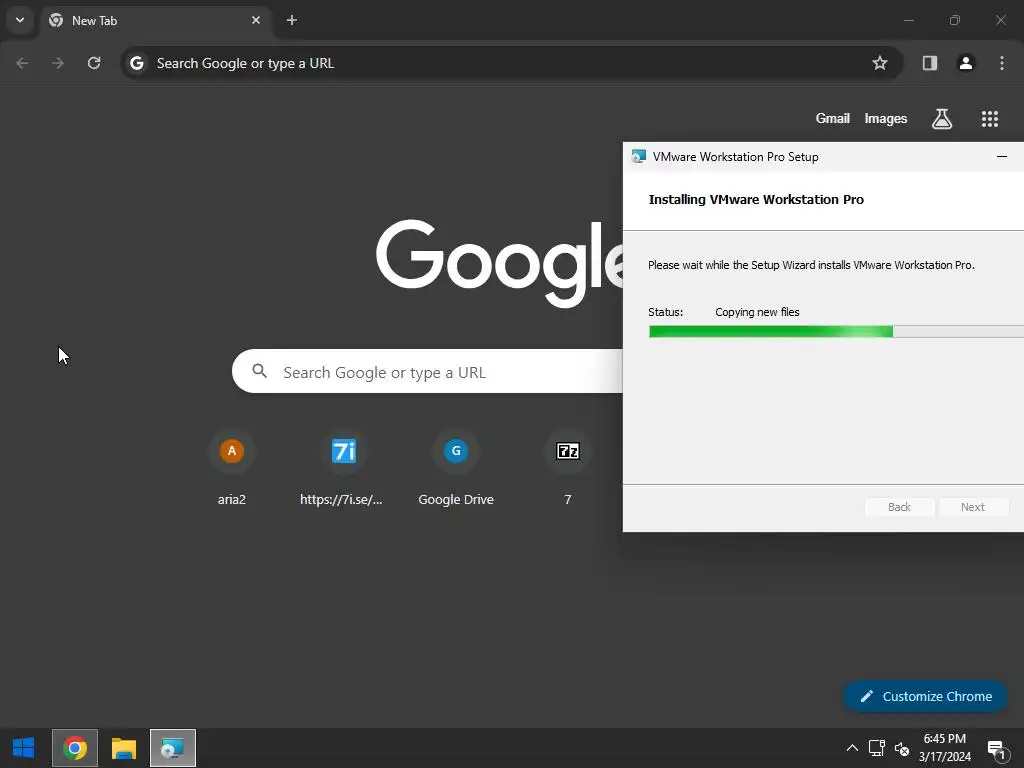Viewport: 1024px width, 768px height.
Task: Expand the tab search dropdown arrow
Action: point(20,20)
